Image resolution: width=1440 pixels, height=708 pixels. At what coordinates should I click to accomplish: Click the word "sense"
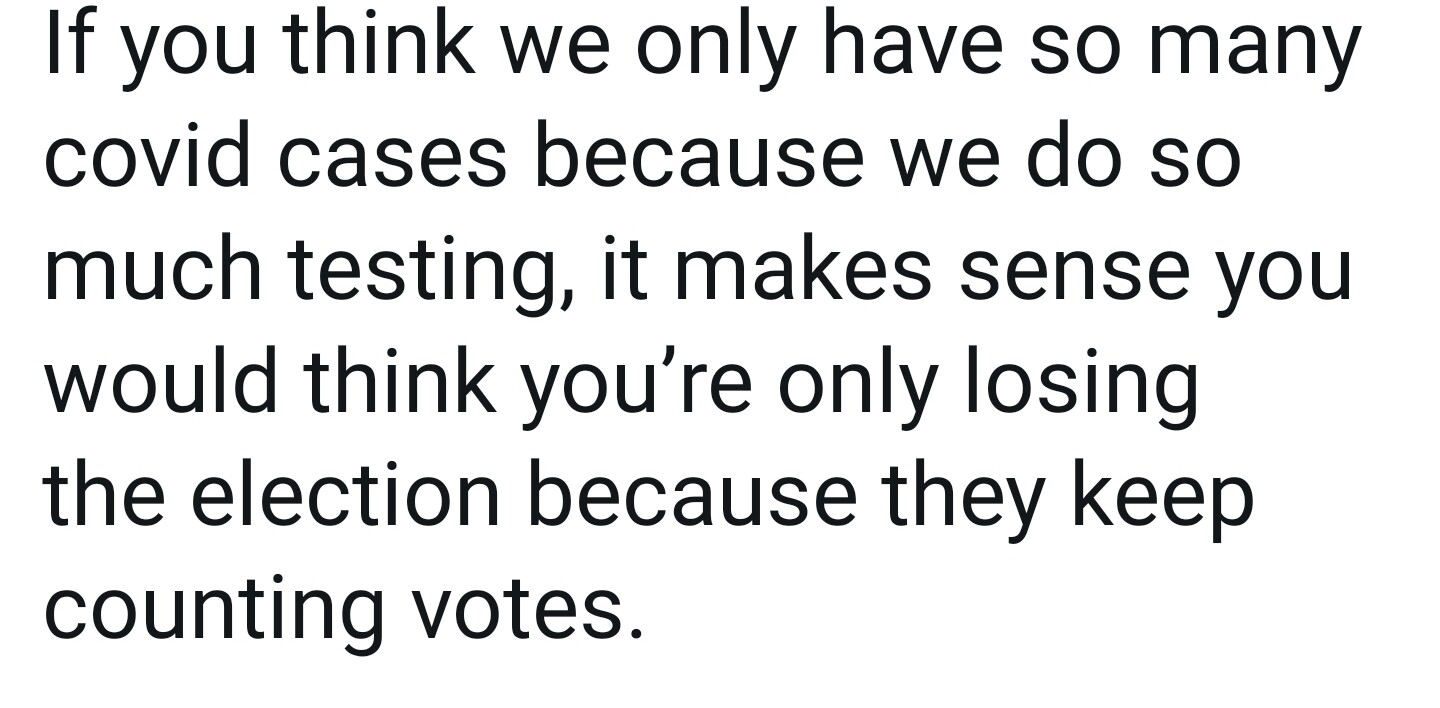[x=1073, y=275]
